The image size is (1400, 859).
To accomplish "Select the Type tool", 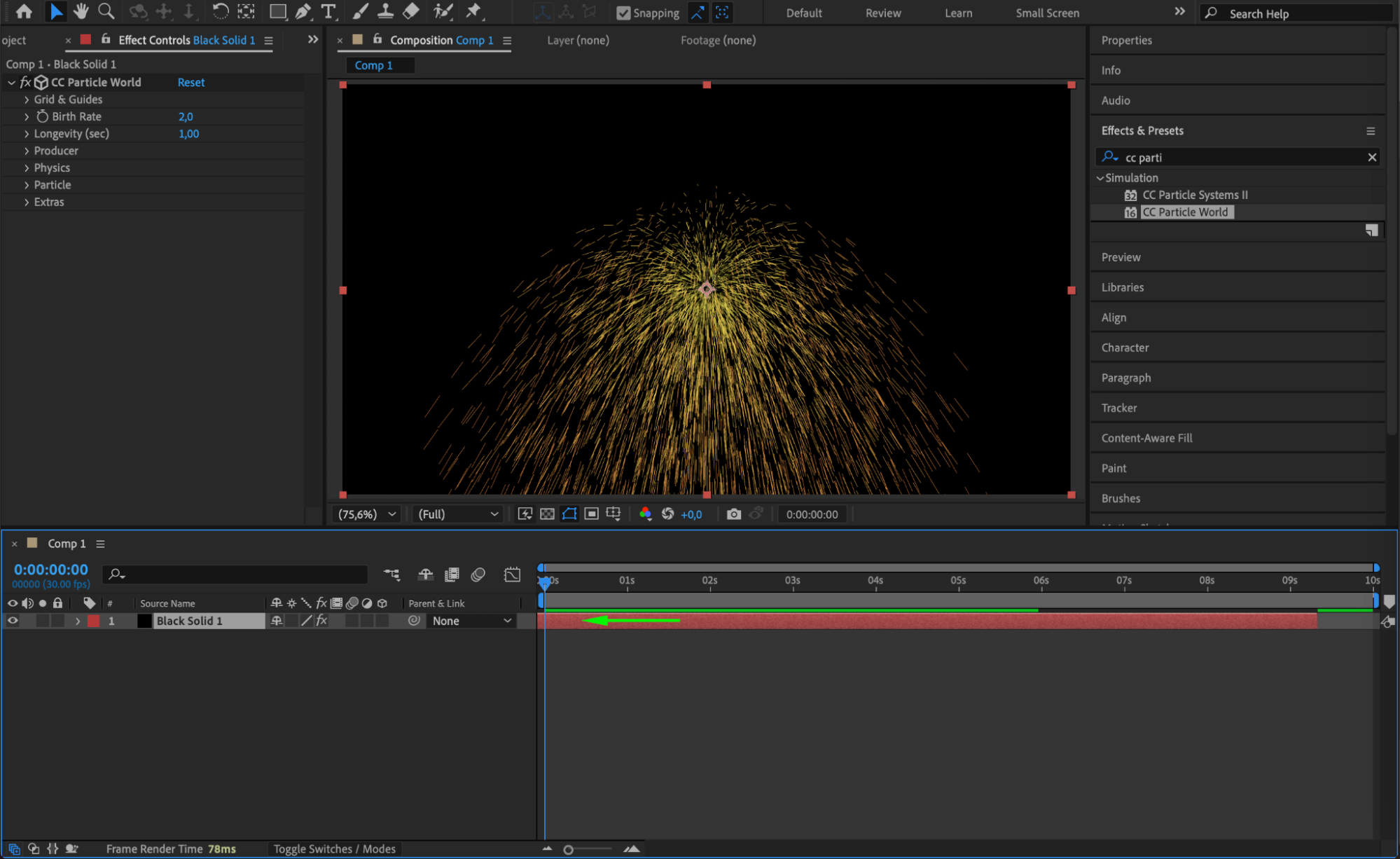I will tap(328, 12).
